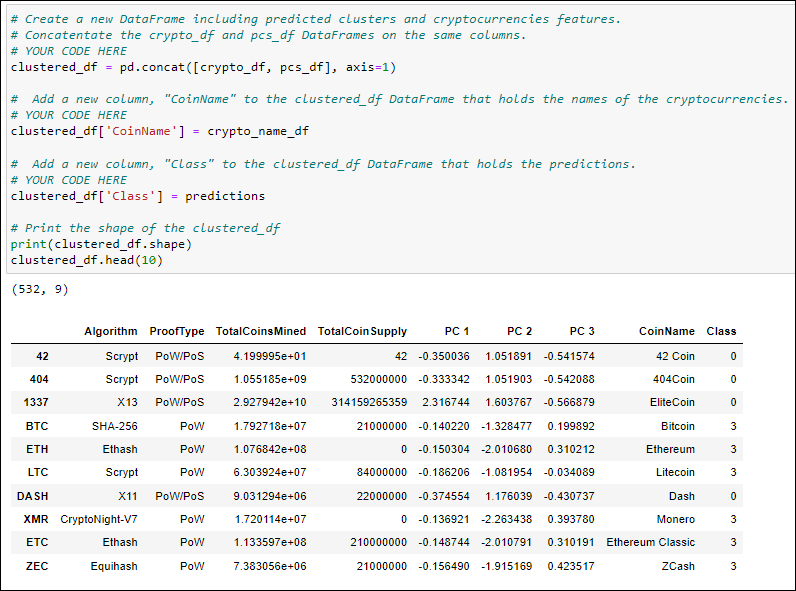Click the -2.263438 PC 2 value
The width and height of the screenshot is (796, 591).
(x=507, y=519)
